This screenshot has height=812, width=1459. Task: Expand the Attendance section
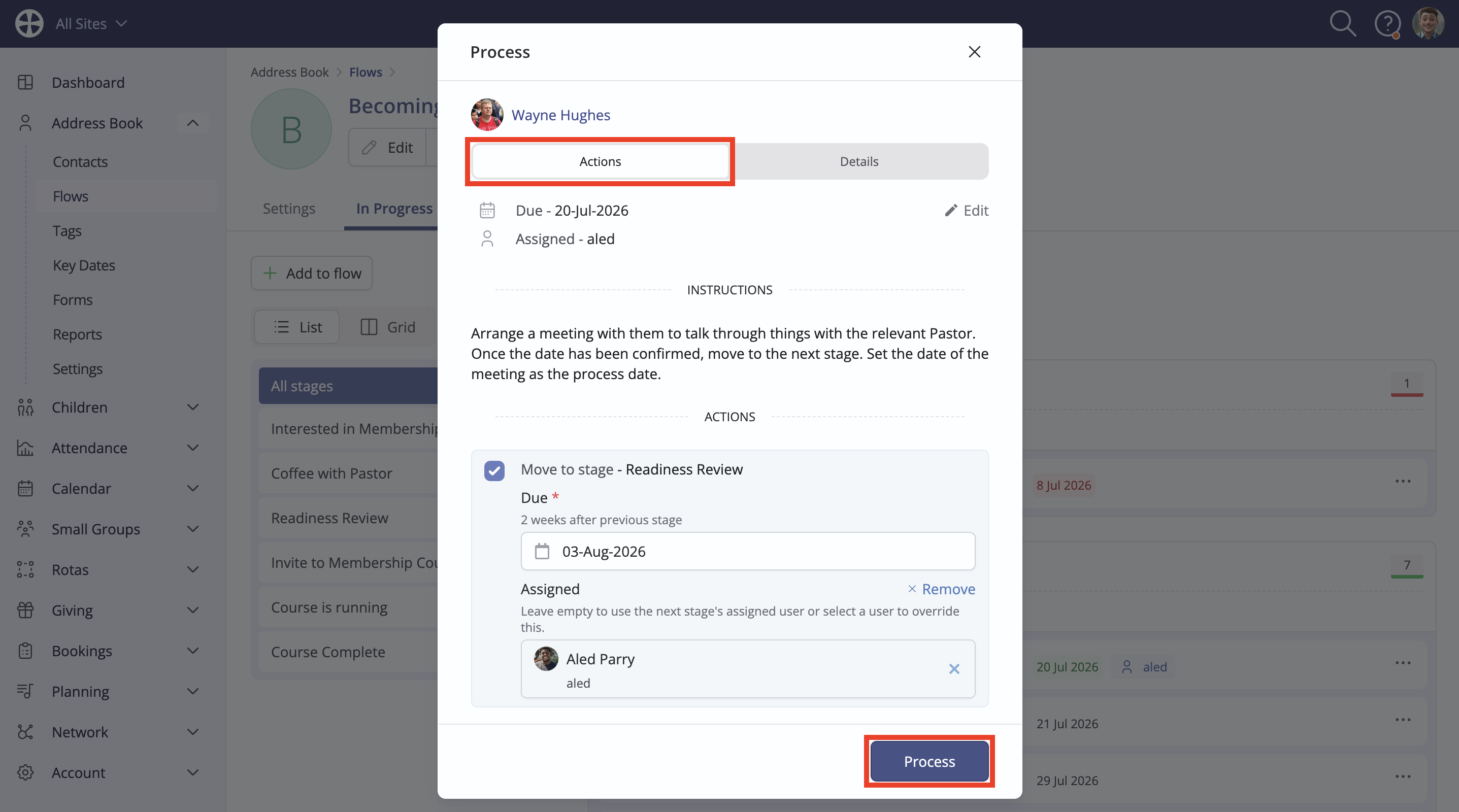pos(192,447)
